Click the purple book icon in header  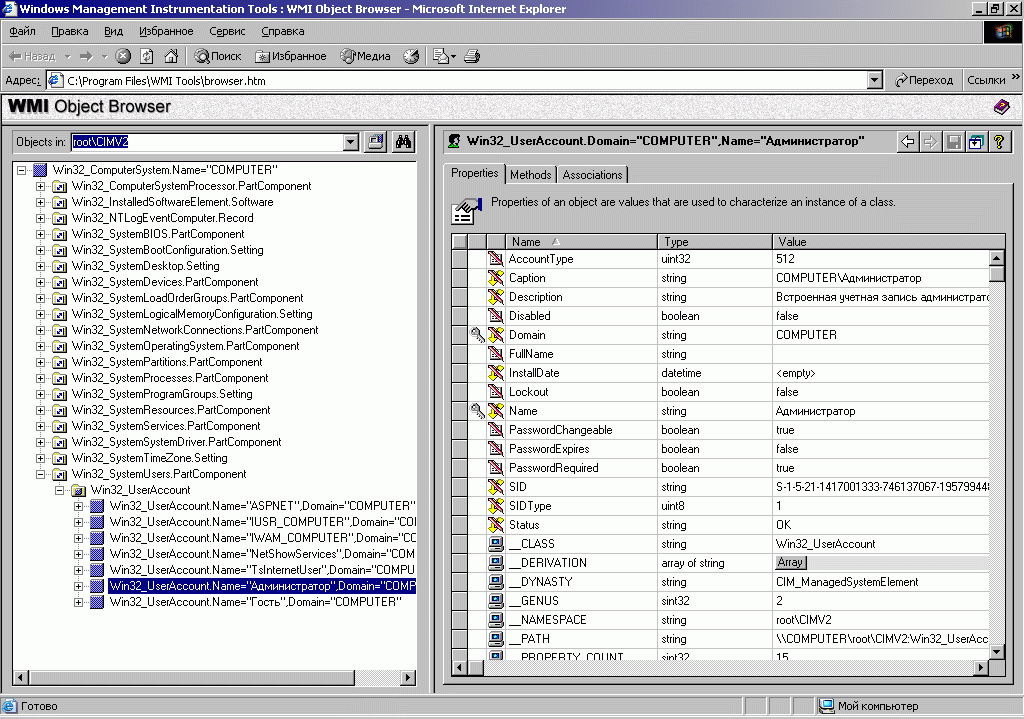point(1001,106)
